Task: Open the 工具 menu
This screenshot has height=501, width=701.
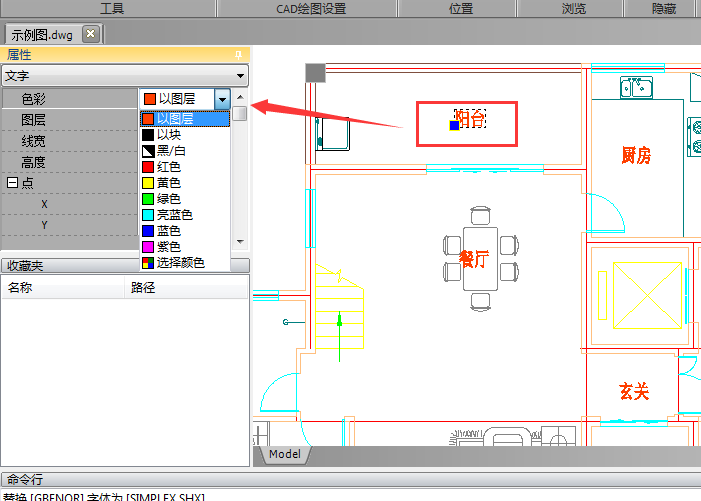Action: tap(112, 8)
